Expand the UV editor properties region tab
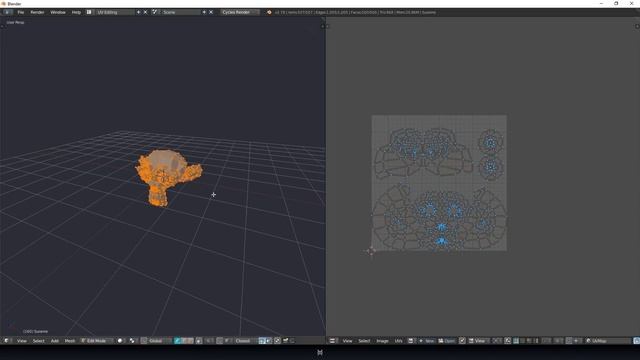The width and height of the screenshot is (640, 360). tap(637, 26)
